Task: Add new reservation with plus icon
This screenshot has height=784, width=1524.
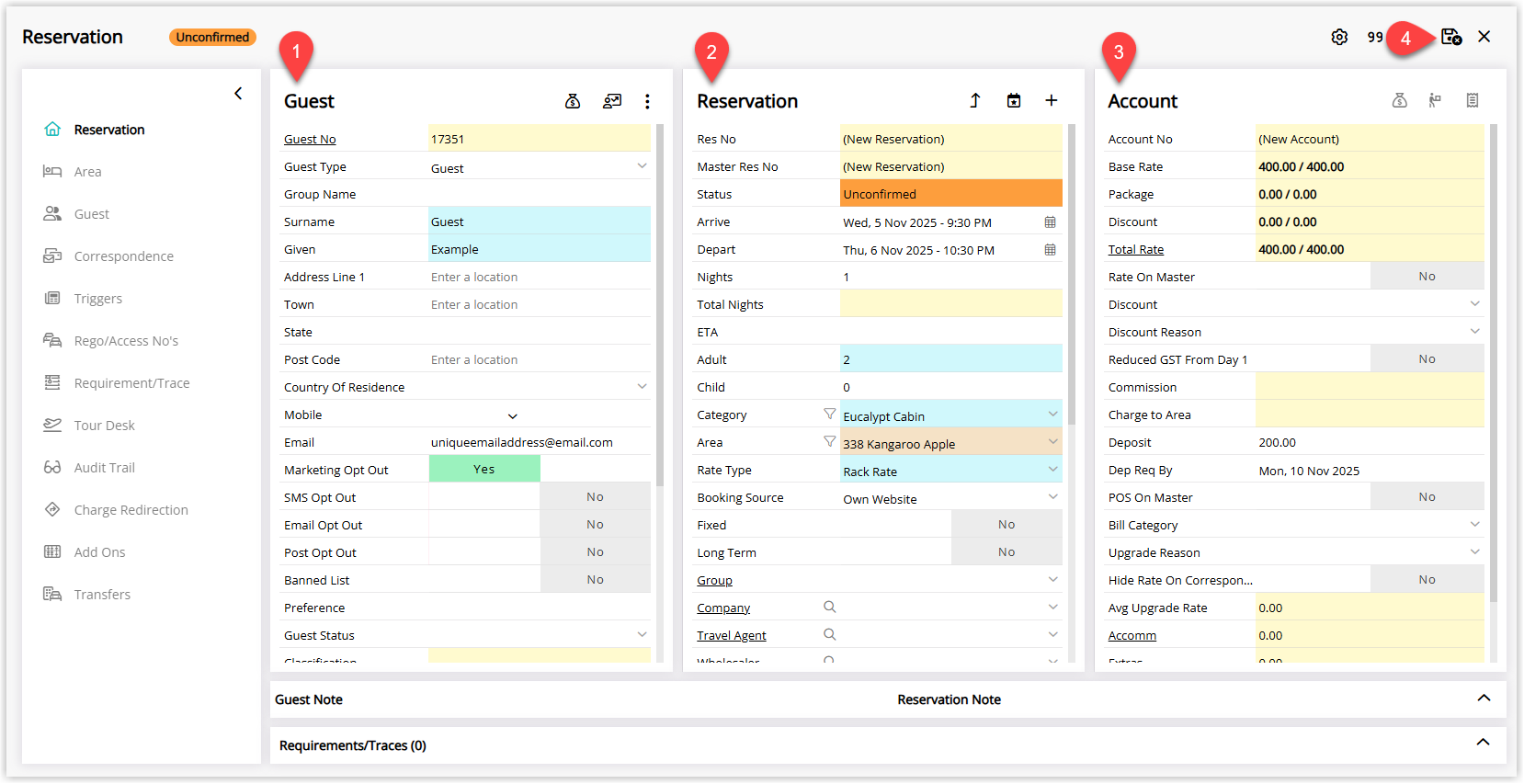Action: pyautogui.click(x=1052, y=100)
